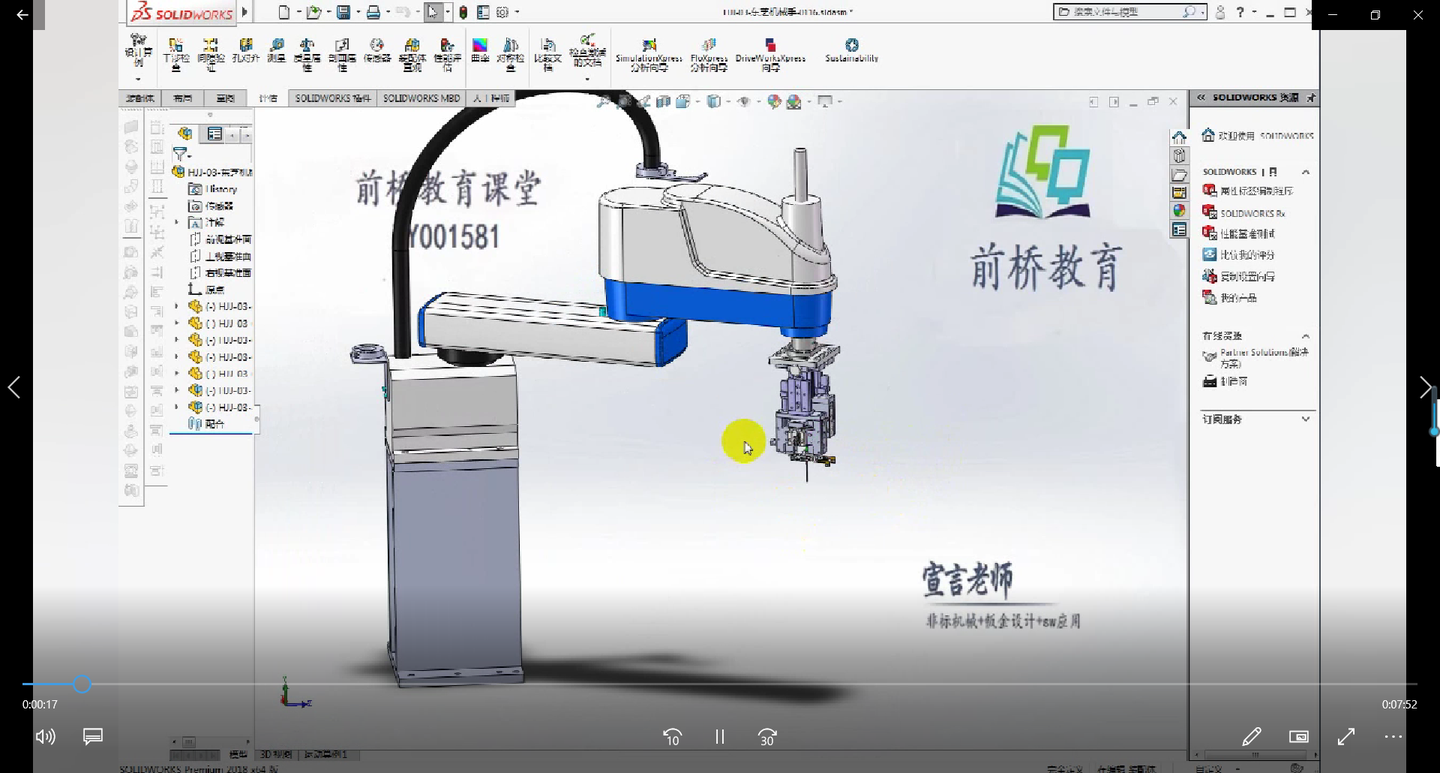Switch to the 布局 tab

pyautogui.click(x=182, y=98)
